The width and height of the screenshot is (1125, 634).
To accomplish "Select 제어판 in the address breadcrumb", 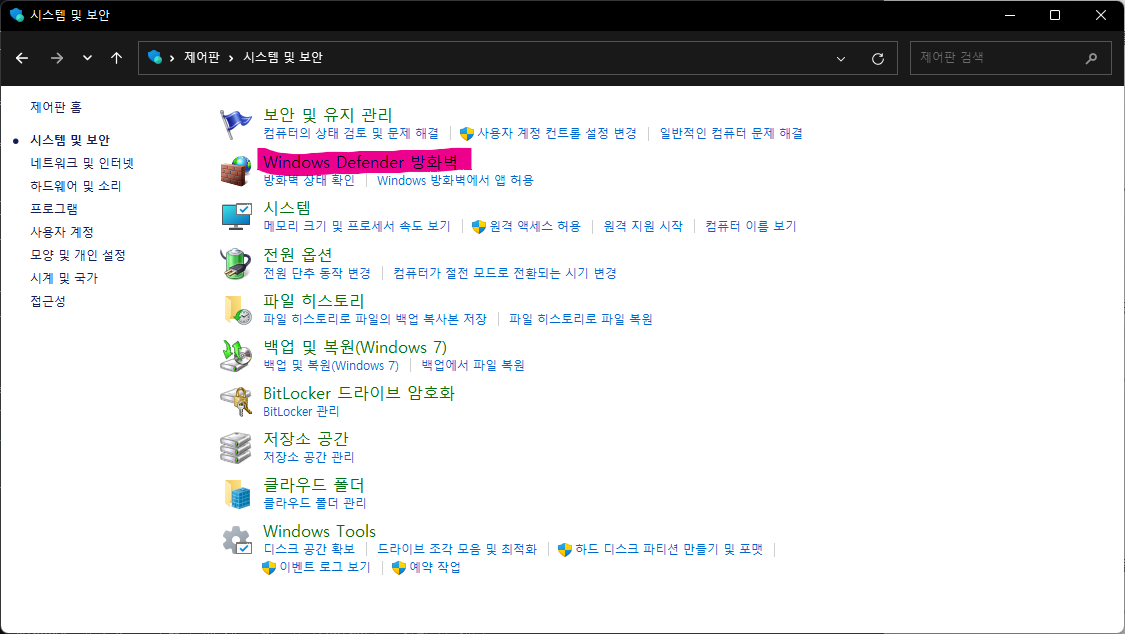I will click(202, 57).
